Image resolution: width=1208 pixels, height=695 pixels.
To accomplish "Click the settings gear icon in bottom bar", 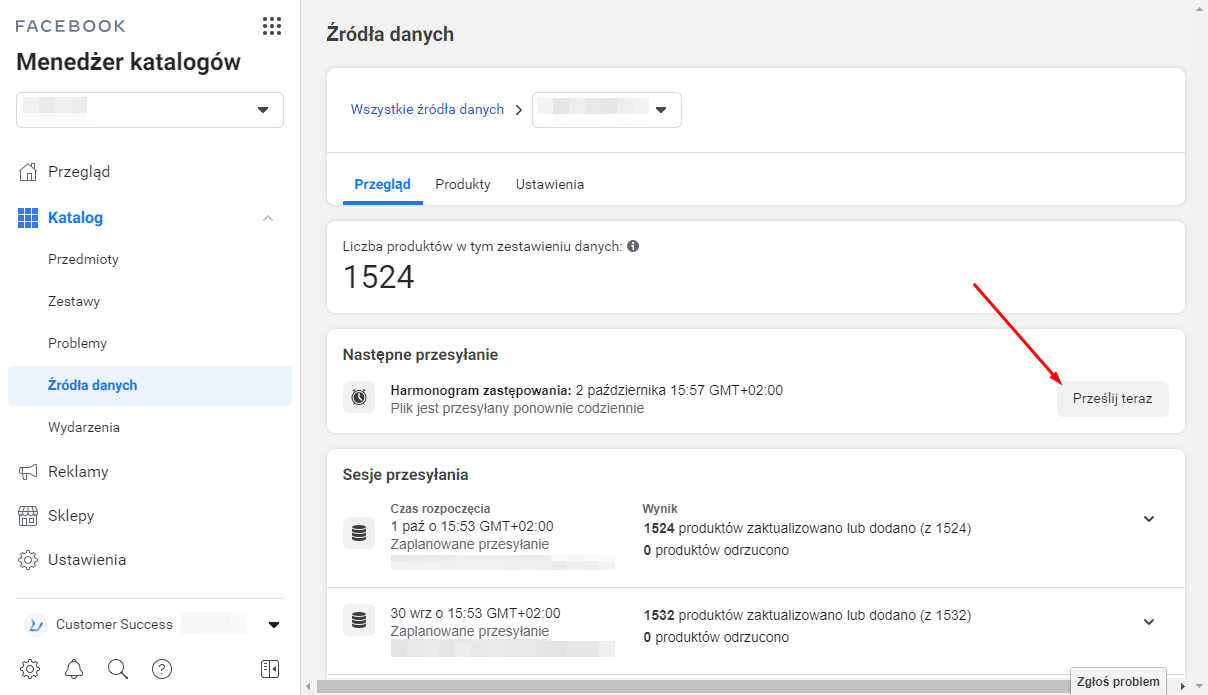I will [30, 669].
